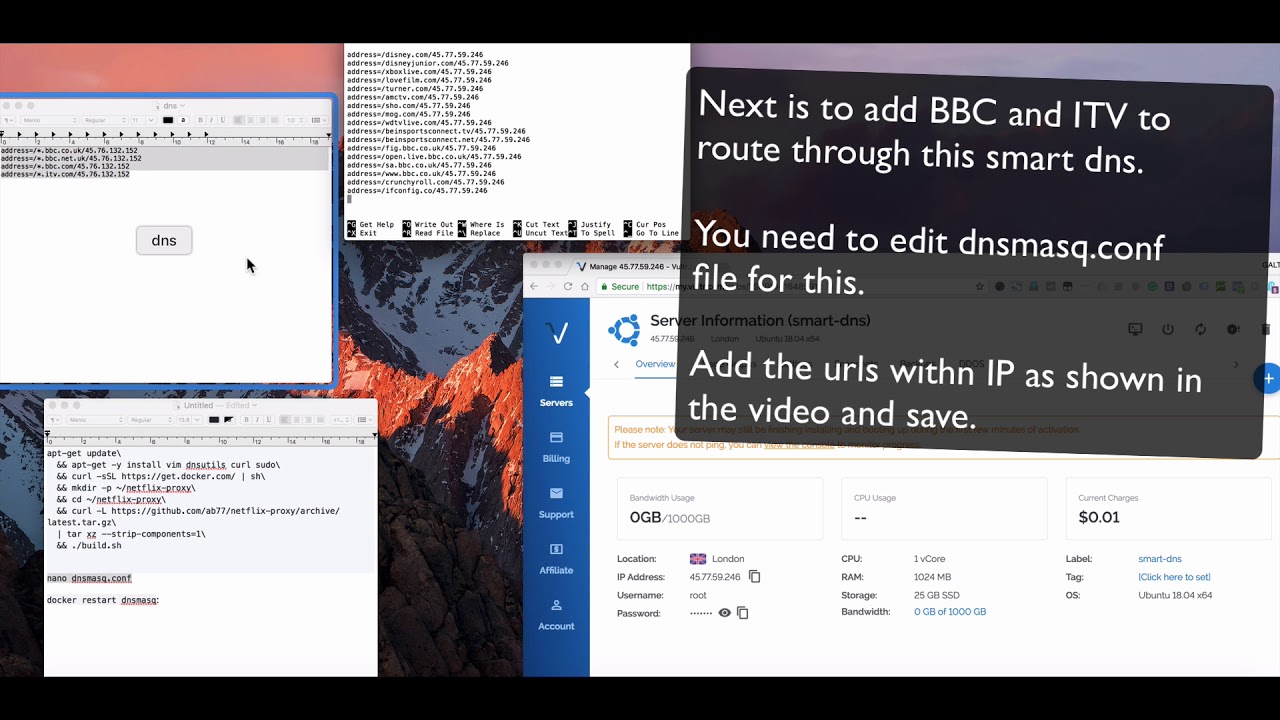Viewport: 1280px width, 720px height.
Task: Center text in the dns window
Action: click(x=250, y=120)
